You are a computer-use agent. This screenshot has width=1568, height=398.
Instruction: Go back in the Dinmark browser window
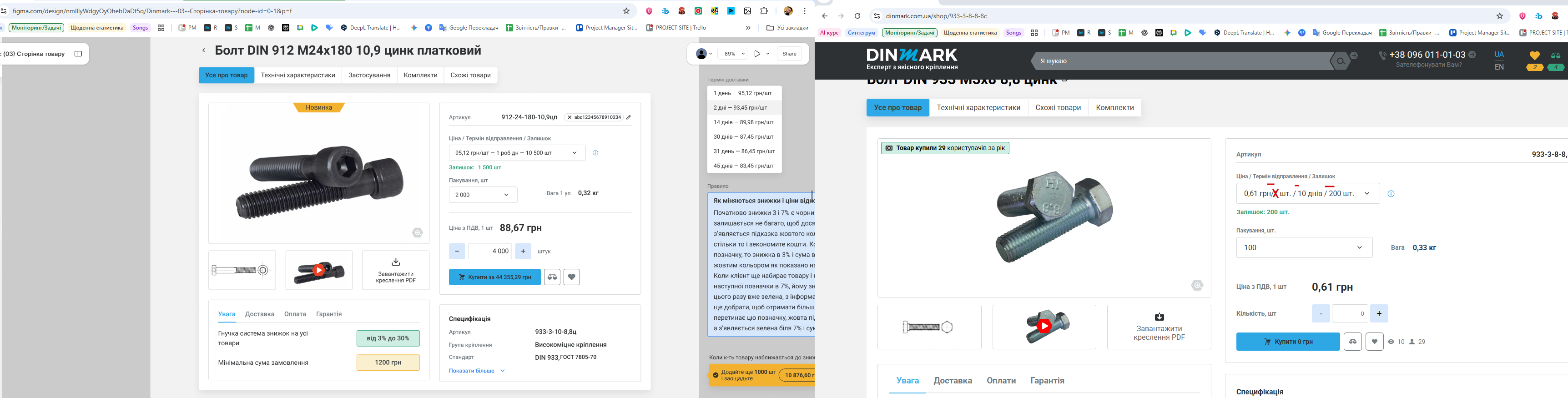[x=825, y=16]
